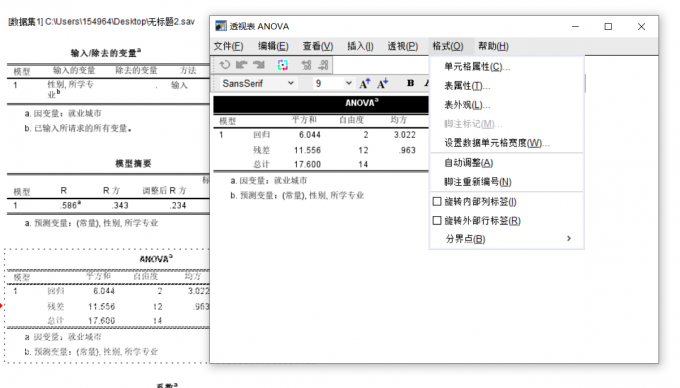The width and height of the screenshot is (680, 388).
Task: Click the 回归 row label in pivot table
Action: [262, 135]
